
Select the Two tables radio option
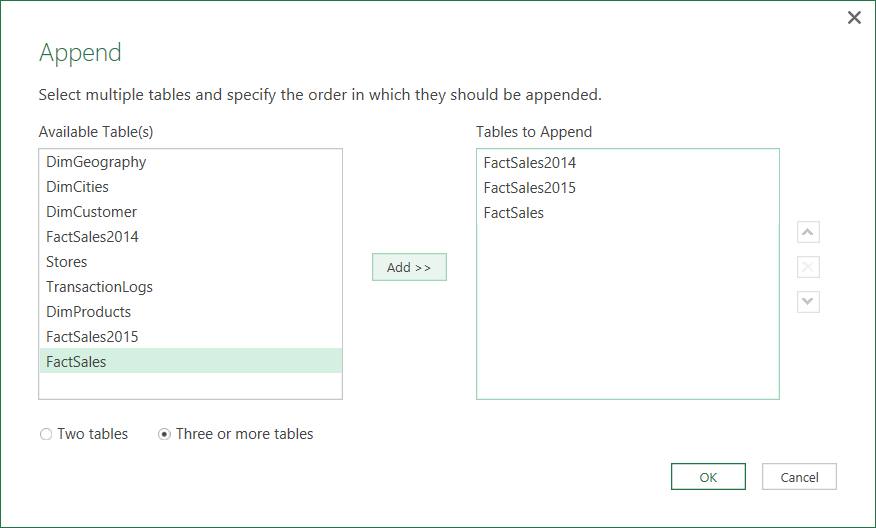point(46,435)
